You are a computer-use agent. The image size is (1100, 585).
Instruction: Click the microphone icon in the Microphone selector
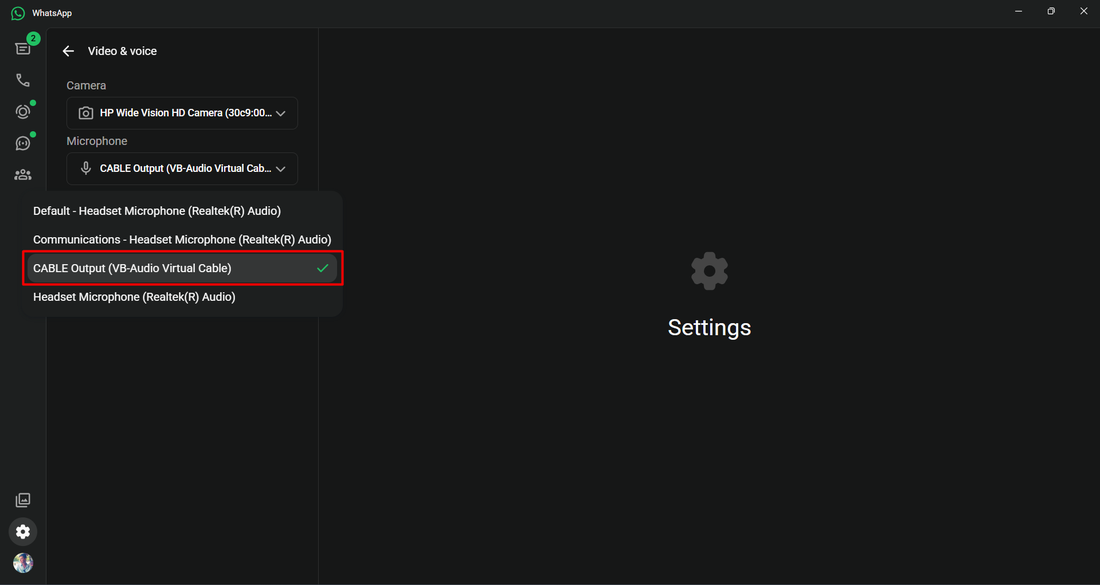point(86,168)
